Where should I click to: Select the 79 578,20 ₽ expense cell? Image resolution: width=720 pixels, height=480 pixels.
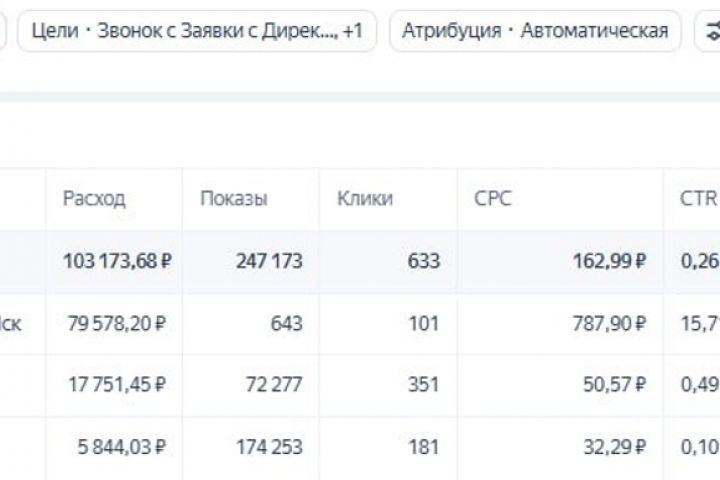(x=120, y=324)
